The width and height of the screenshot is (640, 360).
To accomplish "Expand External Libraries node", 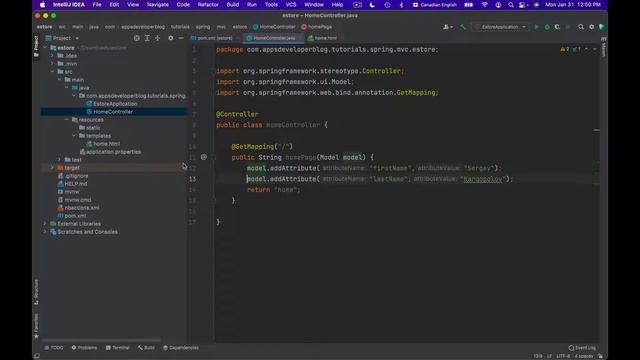I will click(45, 224).
